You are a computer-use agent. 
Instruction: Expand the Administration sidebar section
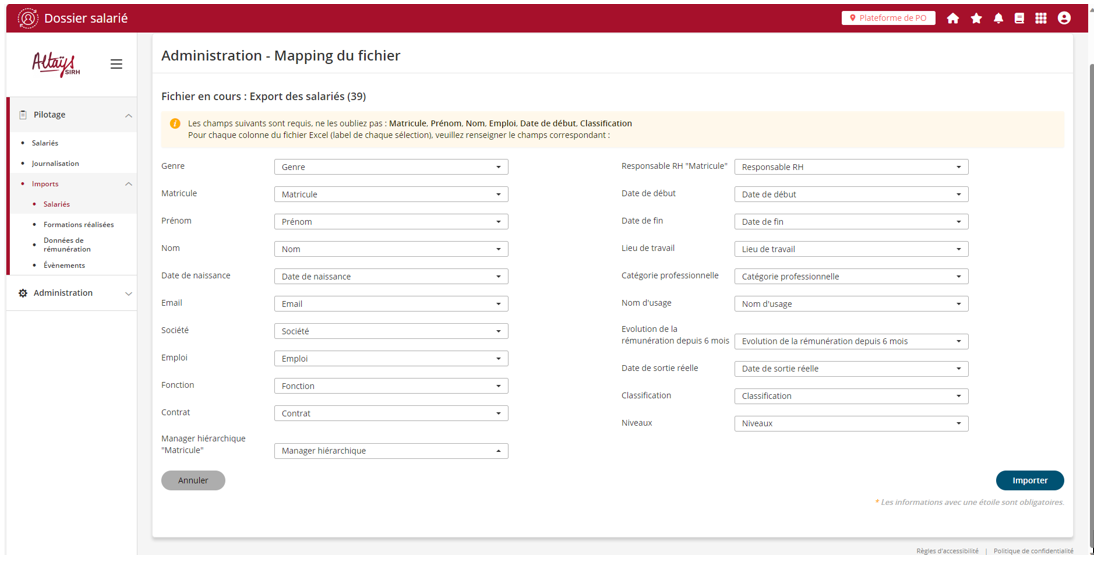click(128, 294)
